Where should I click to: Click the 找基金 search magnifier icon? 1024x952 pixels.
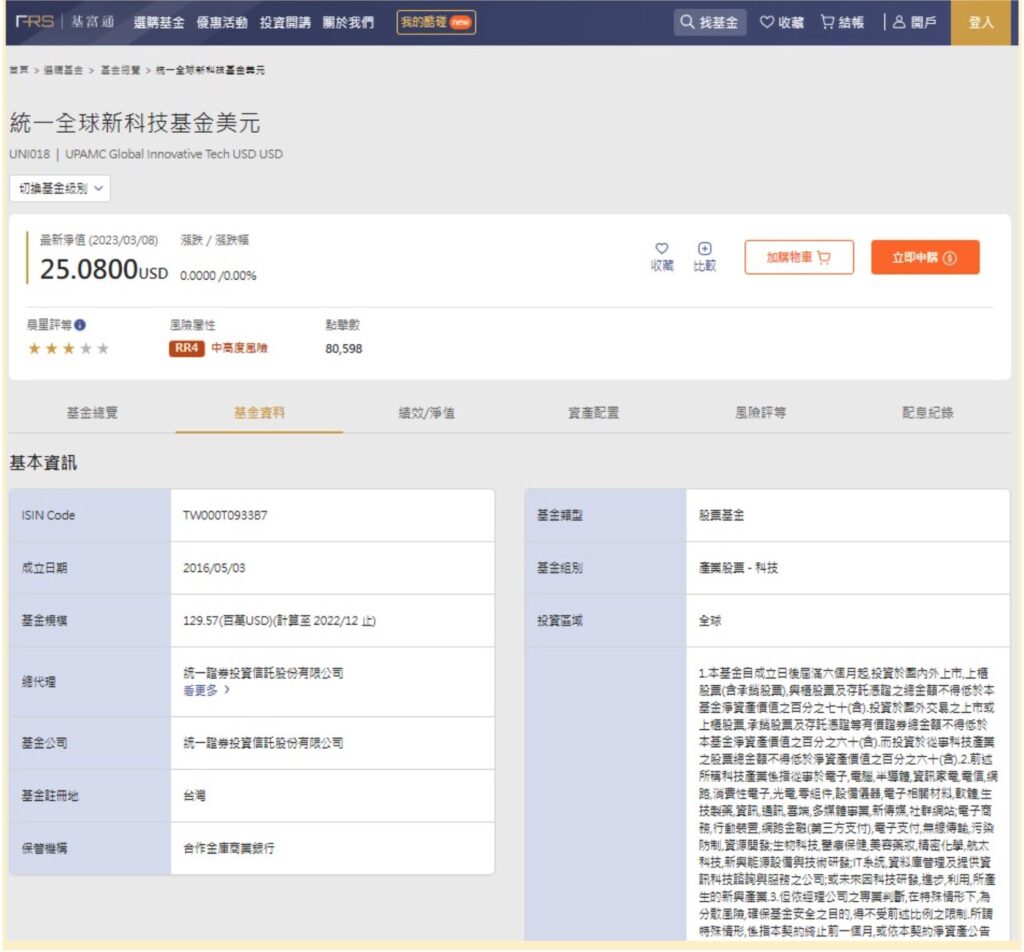[x=689, y=22]
